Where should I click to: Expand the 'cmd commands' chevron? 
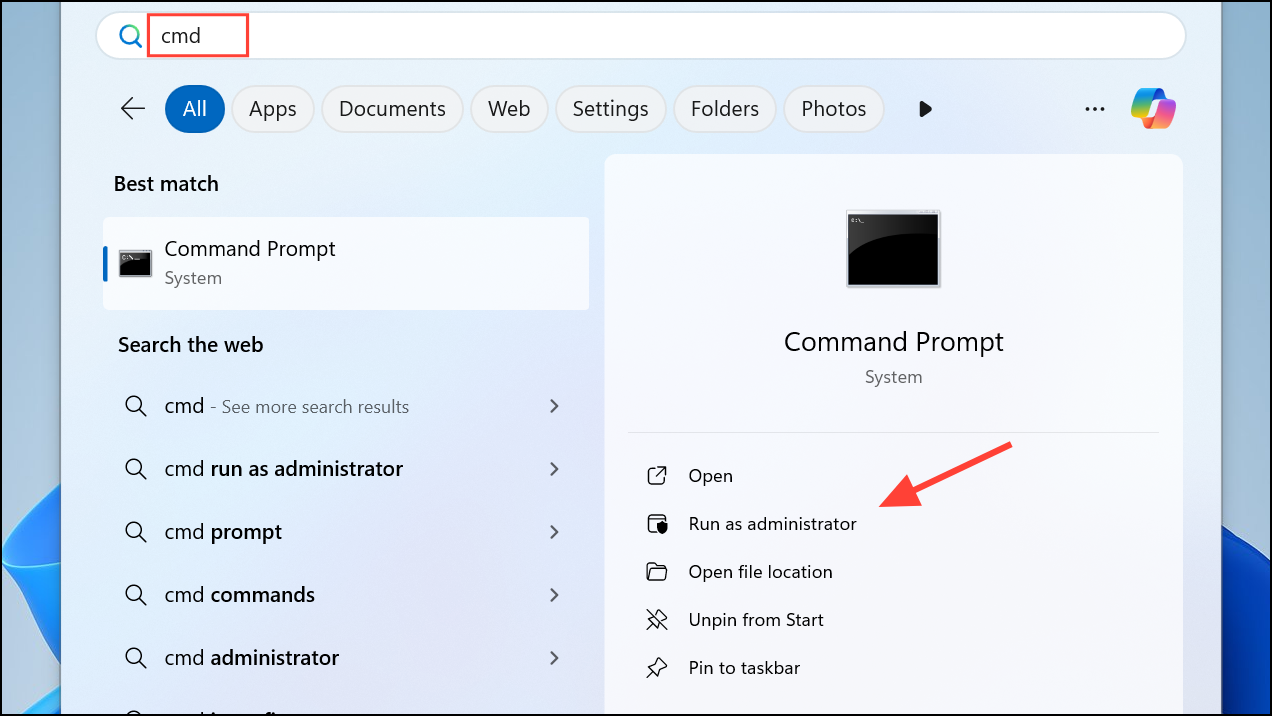click(x=554, y=595)
